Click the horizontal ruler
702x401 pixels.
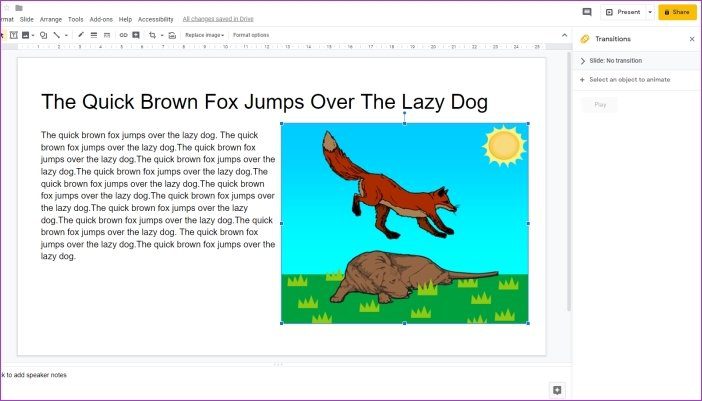pos(287,47)
